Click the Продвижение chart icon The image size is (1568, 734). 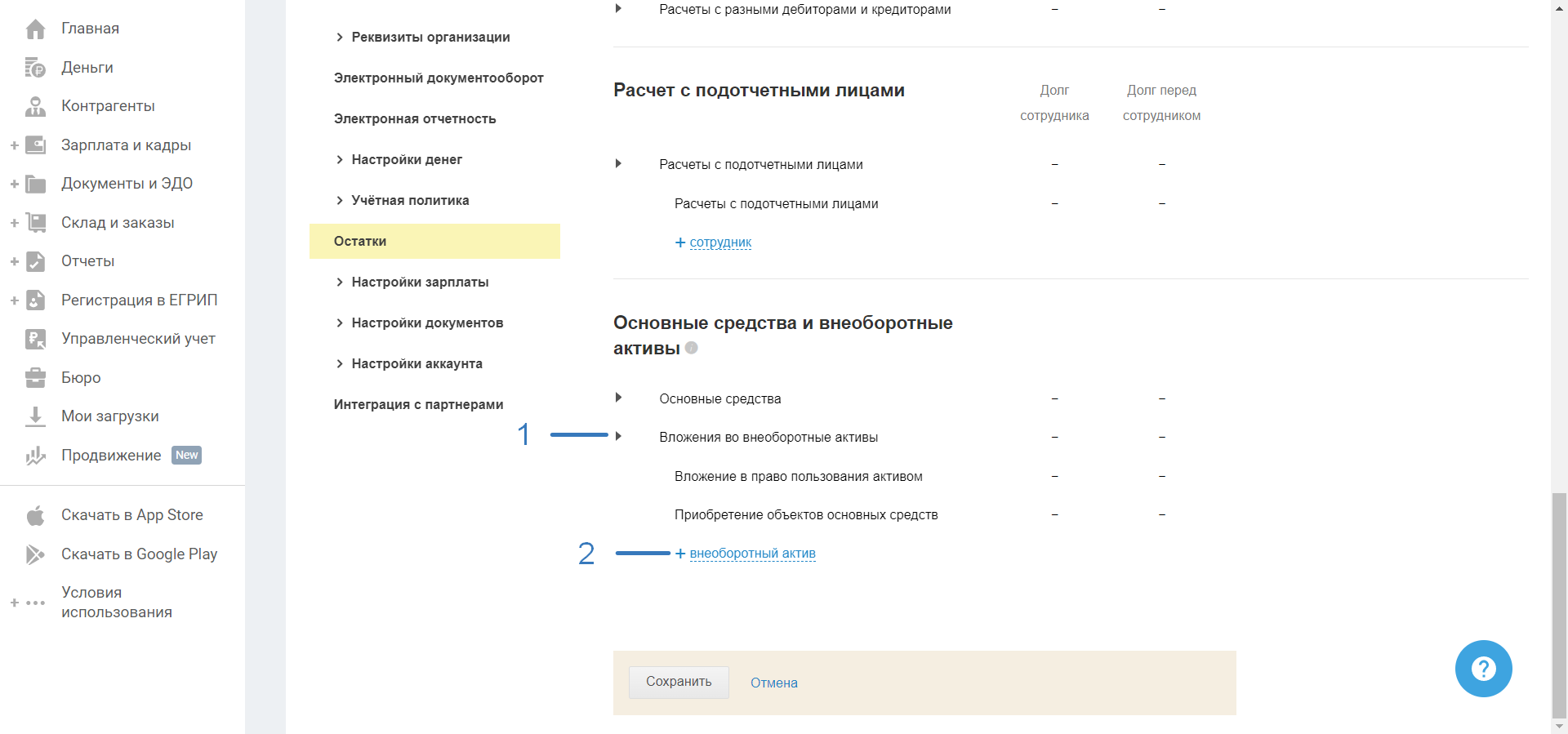[35, 456]
